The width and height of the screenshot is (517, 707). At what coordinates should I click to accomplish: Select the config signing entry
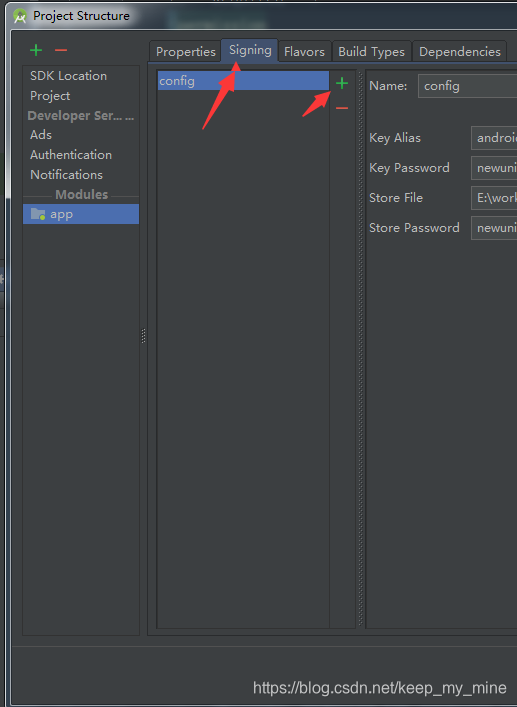point(243,81)
